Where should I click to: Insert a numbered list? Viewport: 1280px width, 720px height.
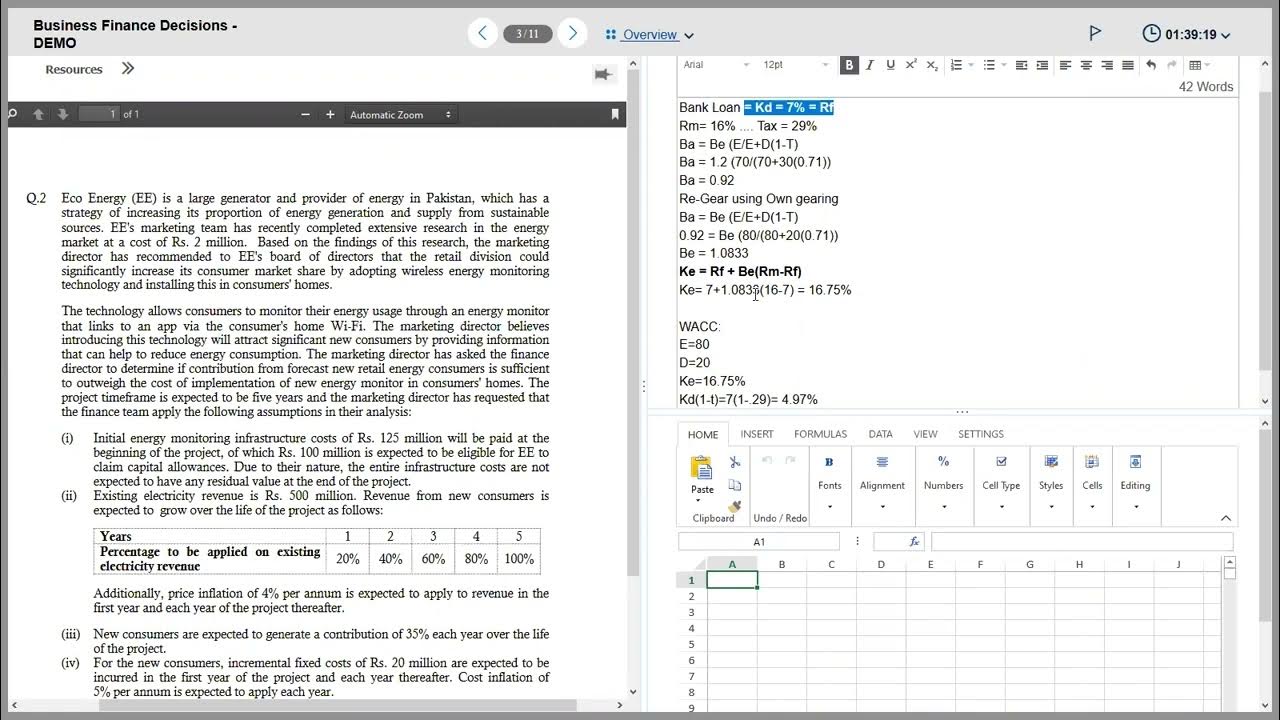956,65
